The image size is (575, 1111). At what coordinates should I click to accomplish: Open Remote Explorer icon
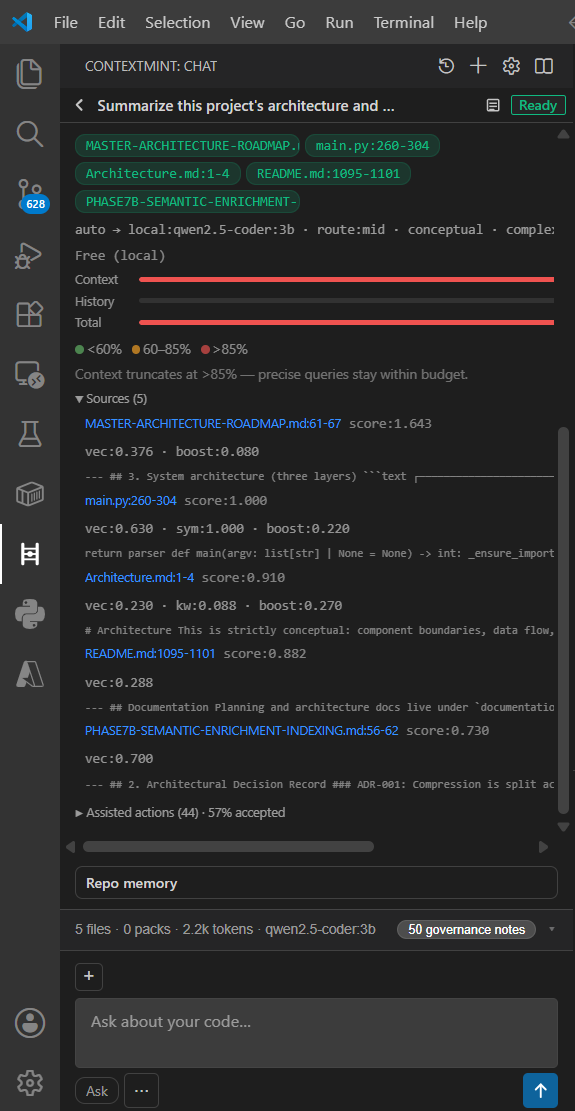coord(30,374)
